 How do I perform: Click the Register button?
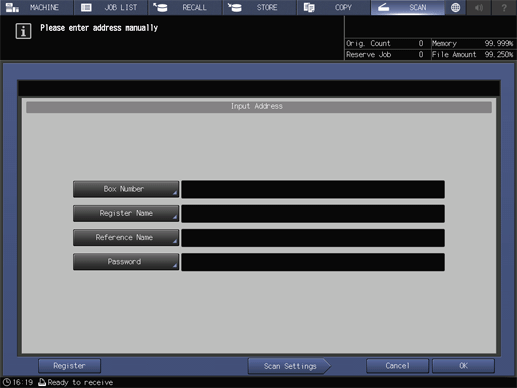tap(69, 366)
